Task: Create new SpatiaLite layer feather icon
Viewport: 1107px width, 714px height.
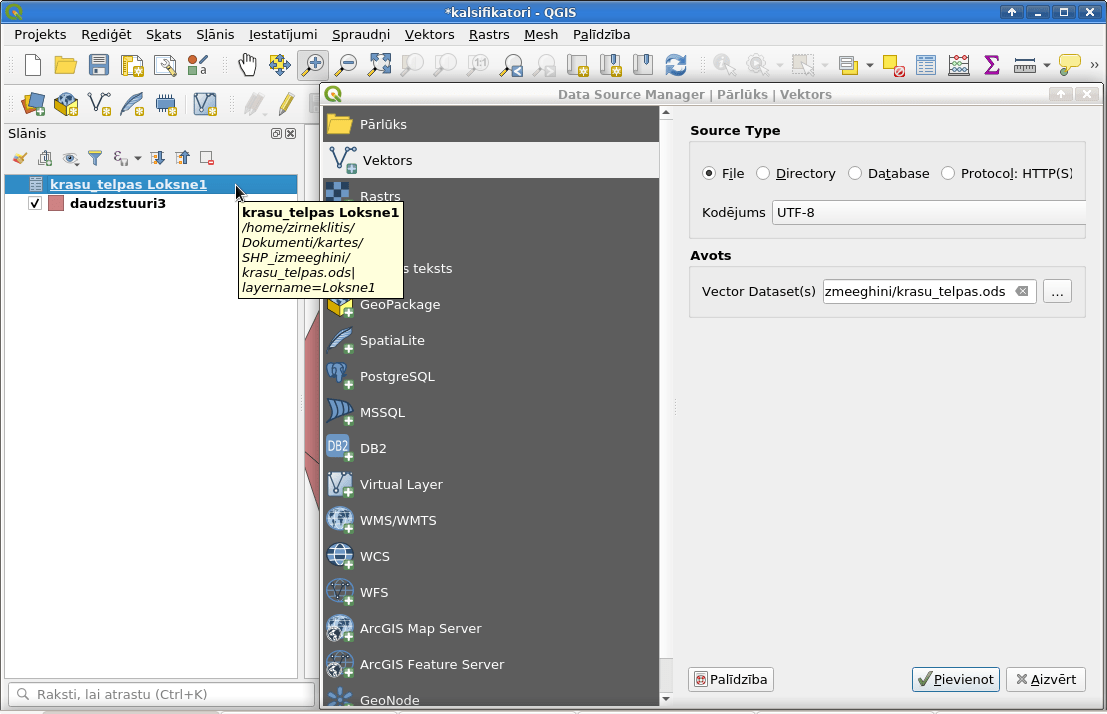Action: (x=133, y=105)
